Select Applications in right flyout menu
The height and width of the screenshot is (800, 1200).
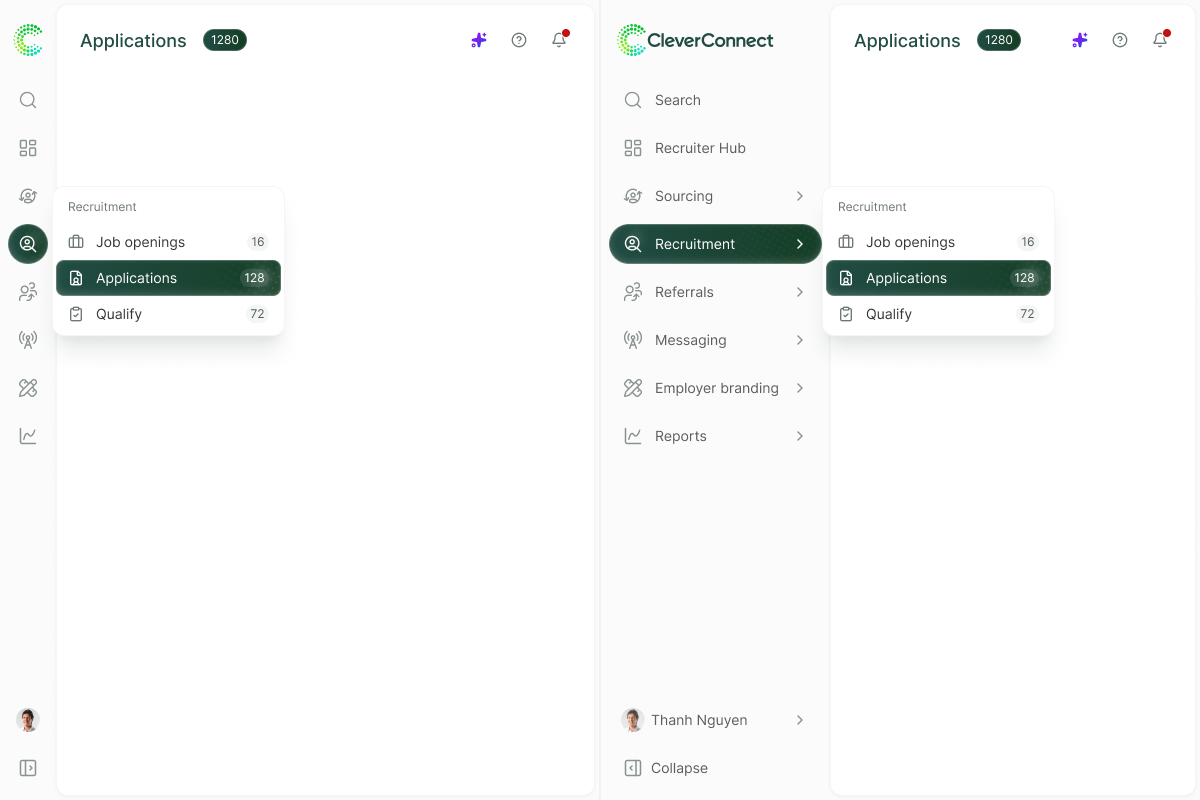pyautogui.click(x=938, y=278)
